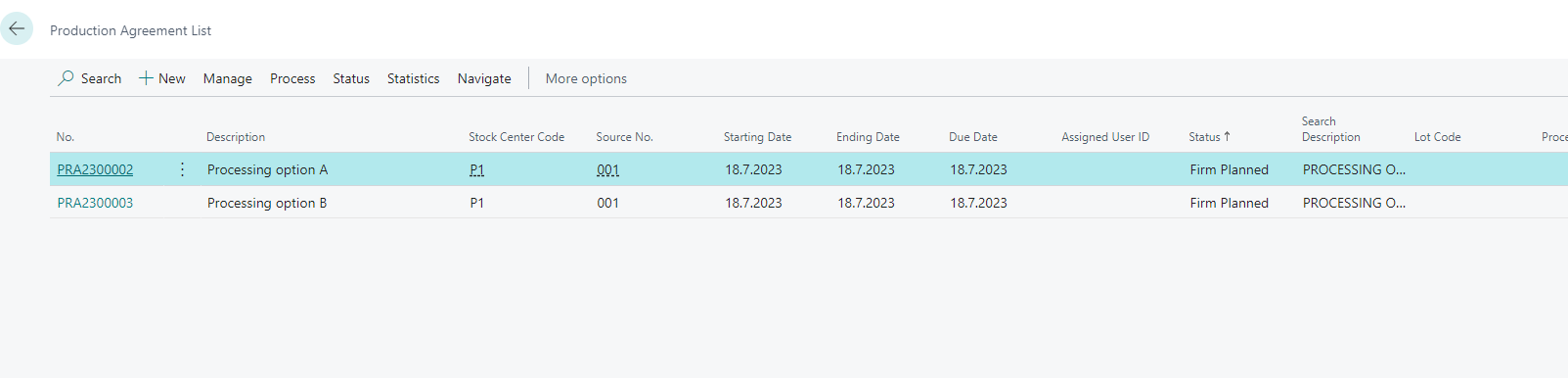Screen dimensions: 1568x378
Task: Expand the Status action menu
Action: click(351, 78)
